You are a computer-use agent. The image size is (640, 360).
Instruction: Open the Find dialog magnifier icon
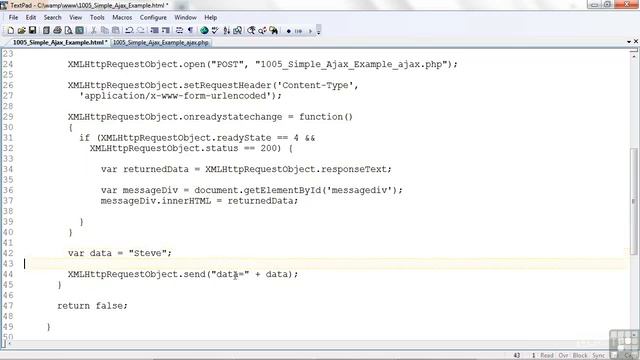tap(251, 31)
